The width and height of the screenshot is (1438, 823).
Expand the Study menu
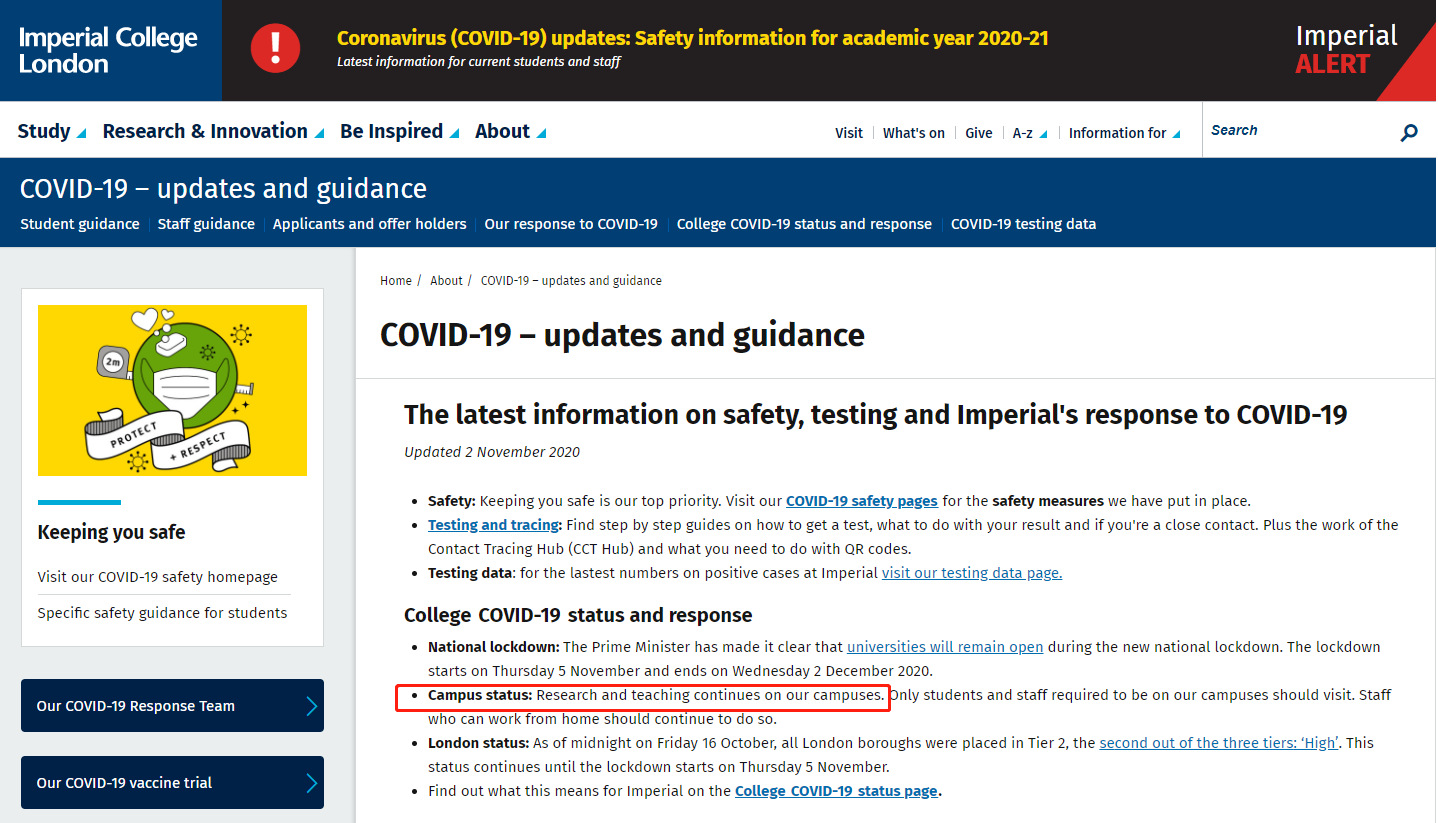[x=52, y=131]
